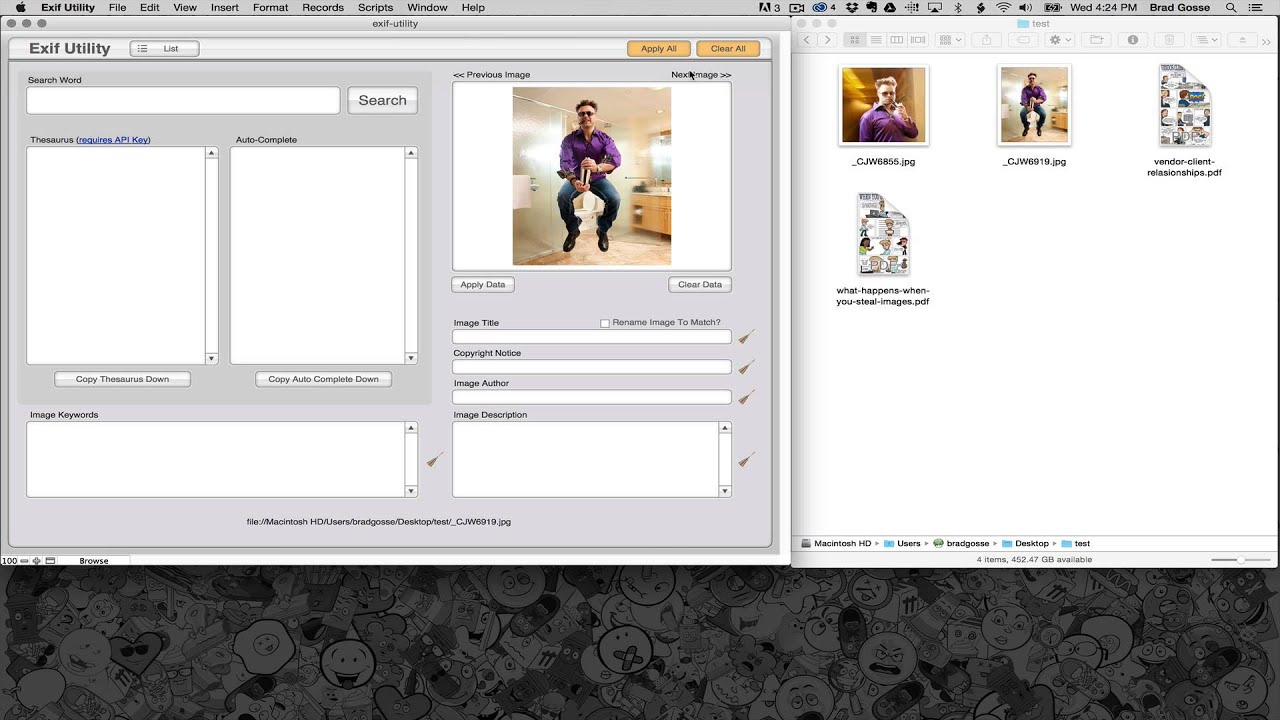Viewport: 1280px width, 720px height.
Task: Switch Finder to list view
Action: click(876, 40)
